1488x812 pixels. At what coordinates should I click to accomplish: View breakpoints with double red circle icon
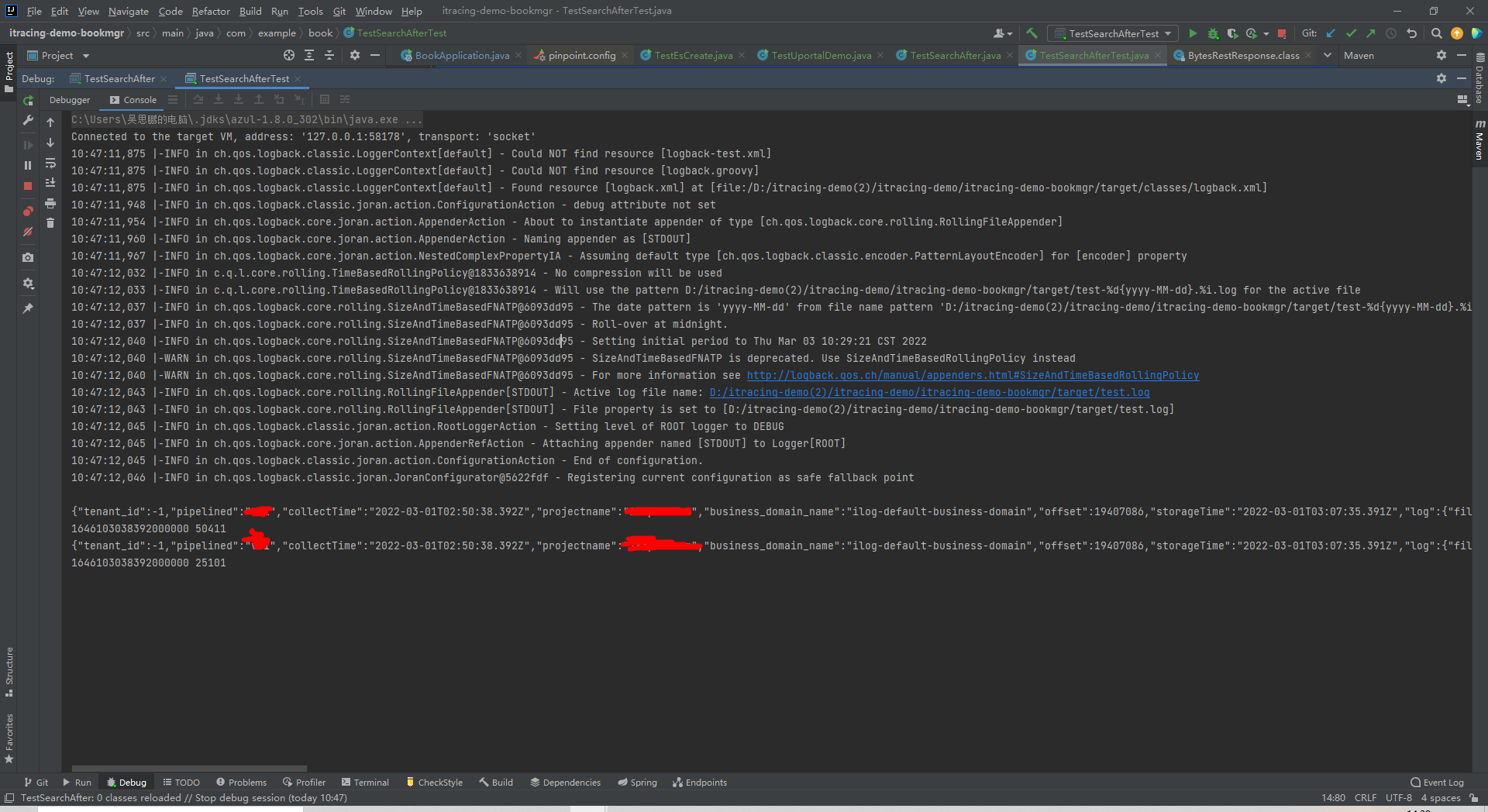click(28, 211)
